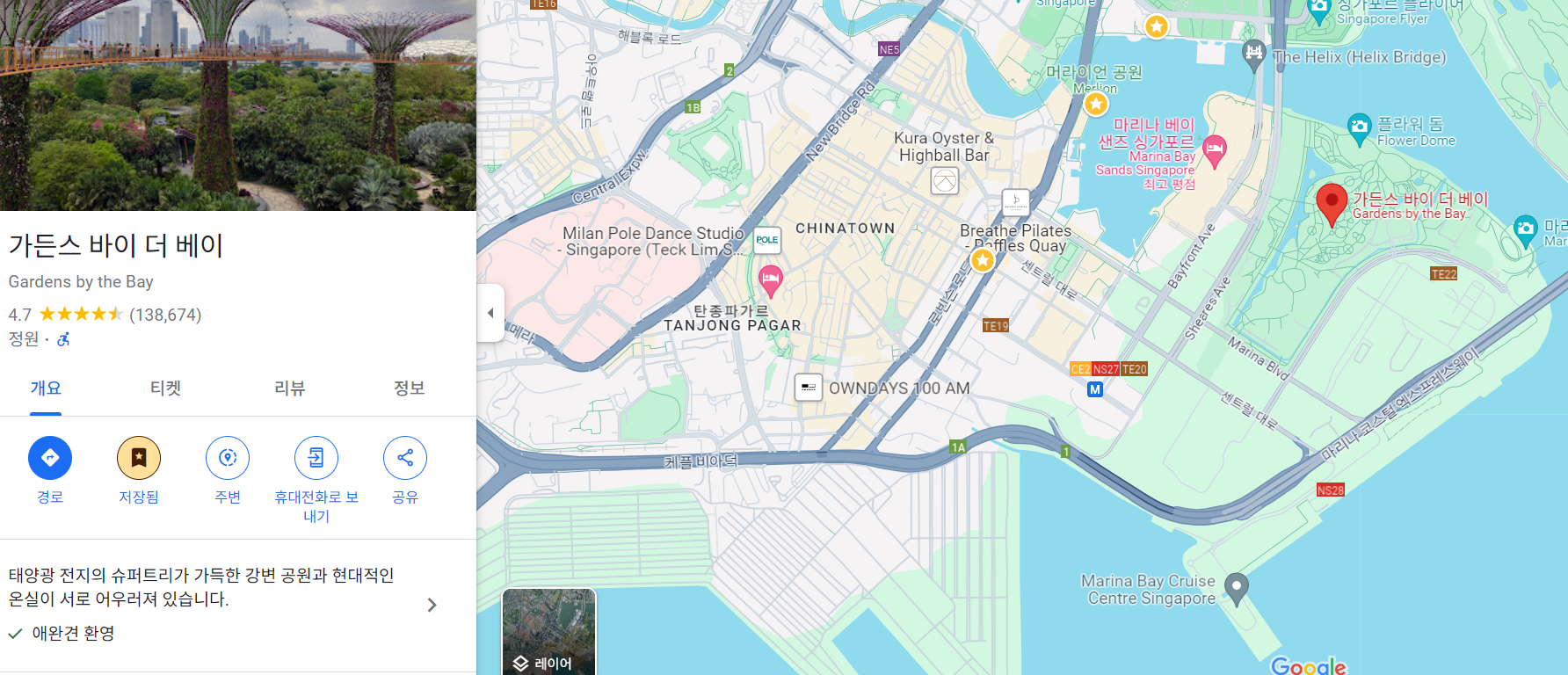The image size is (1568, 675).
Task: Click The Helix Bridge marker icon
Action: [1254, 54]
